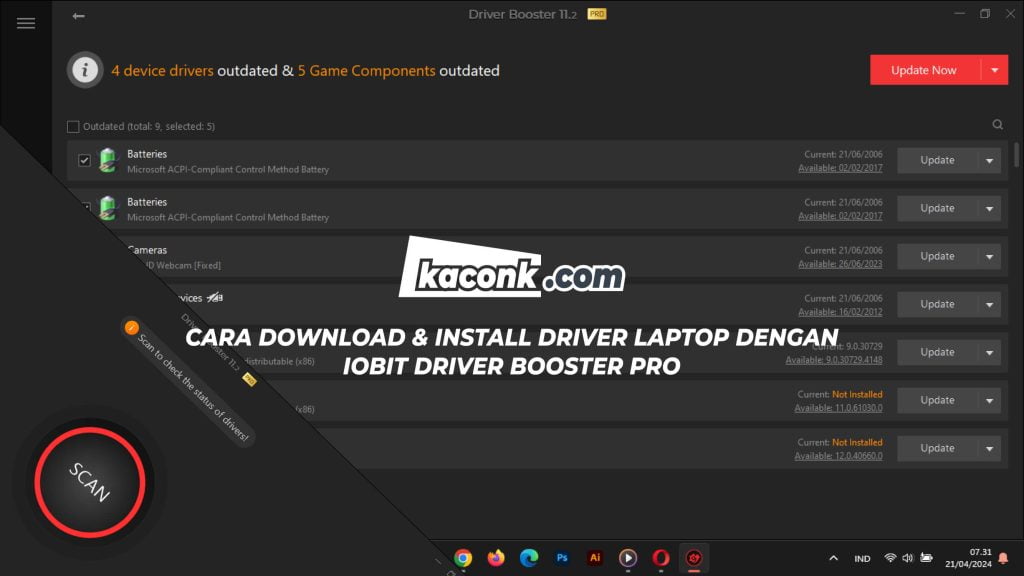Update the second Batteries driver

[x=937, y=208]
